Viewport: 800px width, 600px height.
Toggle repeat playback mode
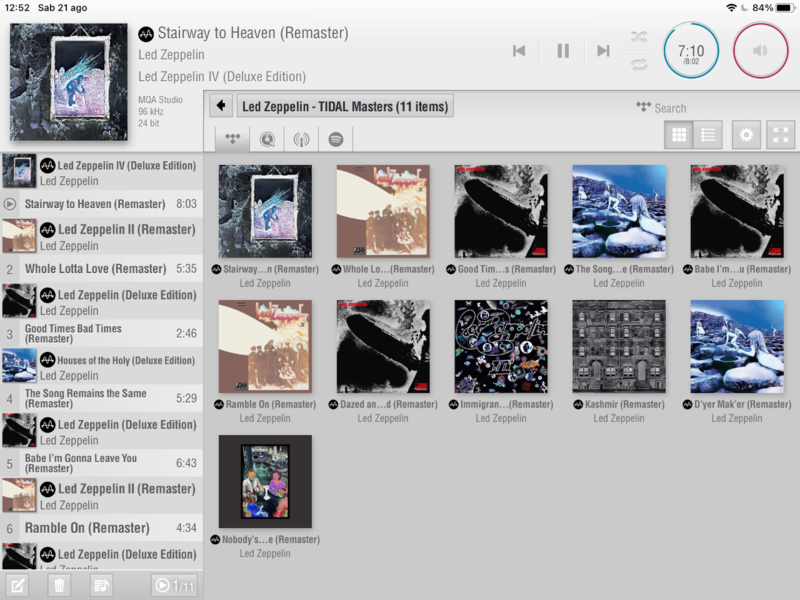pos(638,65)
